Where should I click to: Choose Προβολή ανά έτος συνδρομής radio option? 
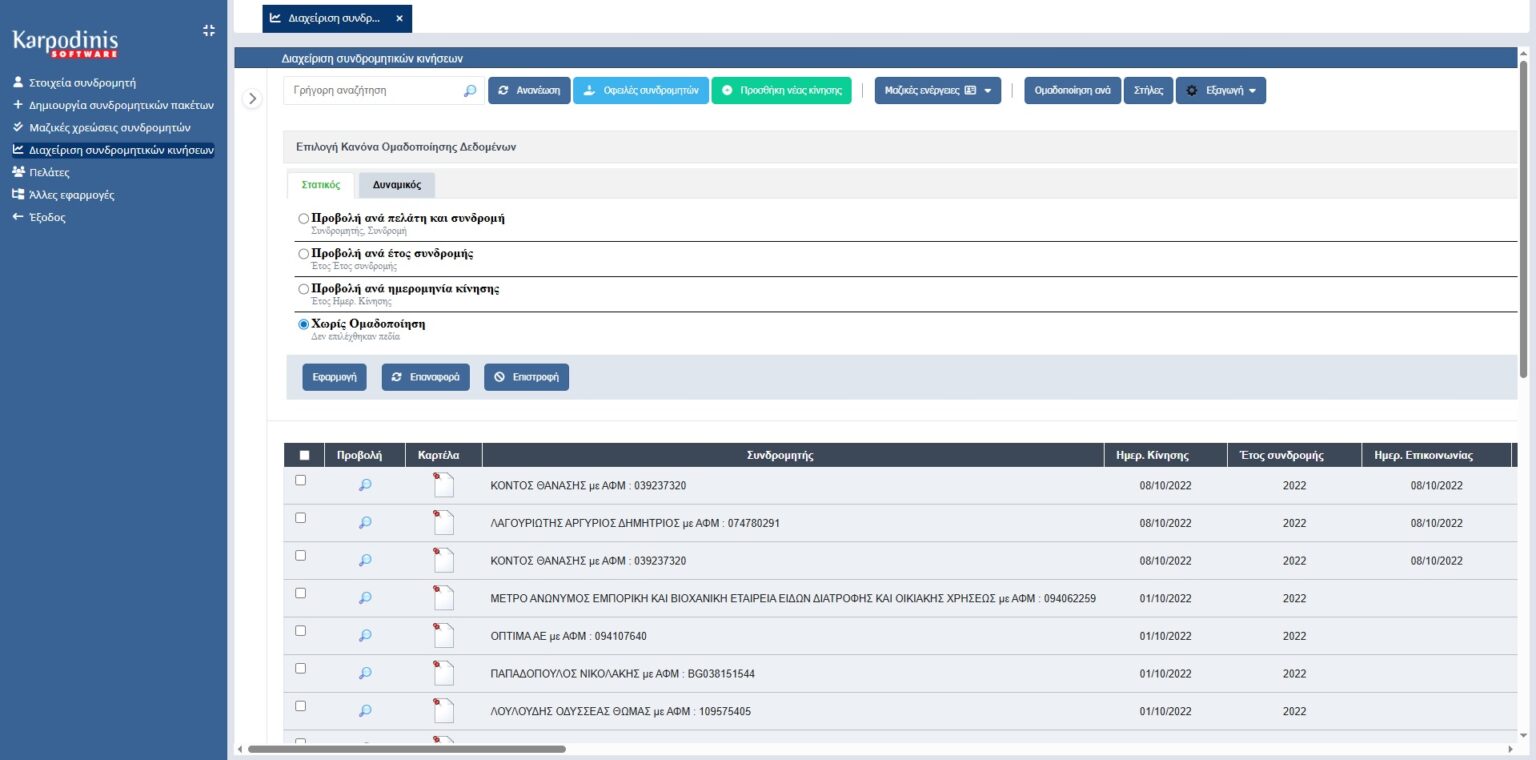pyautogui.click(x=304, y=254)
